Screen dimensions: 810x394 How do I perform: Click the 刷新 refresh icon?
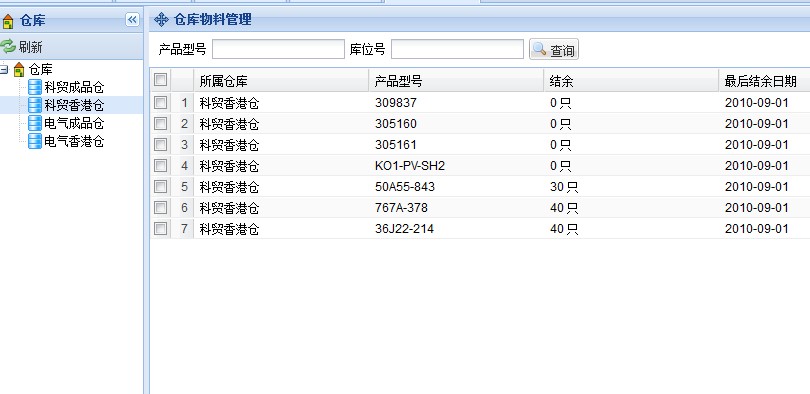pyautogui.click(x=8, y=46)
